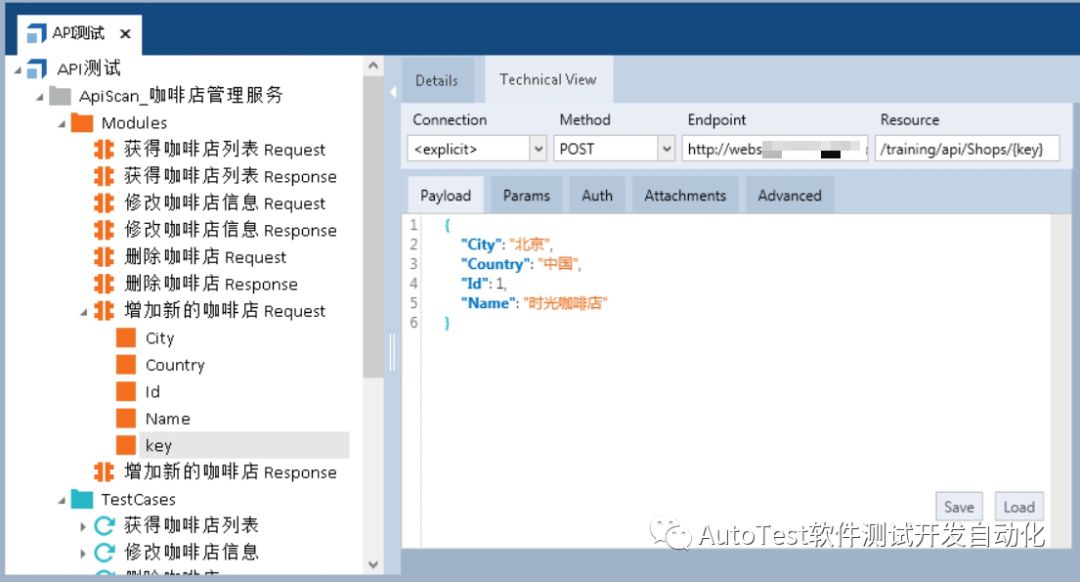Click the orange attribute icon beside Id
This screenshot has width=1080, height=582.
pyautogui.click(x=126, y=391)
